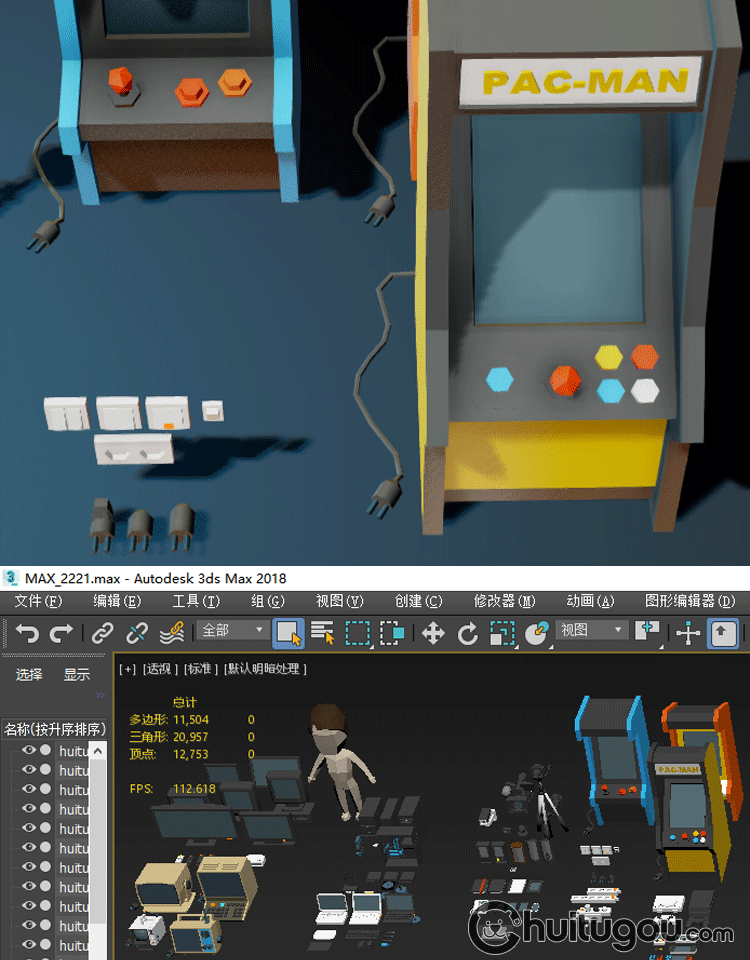
Task: Click 选择 in the scene explorer
Action: [x=29, y=675]
